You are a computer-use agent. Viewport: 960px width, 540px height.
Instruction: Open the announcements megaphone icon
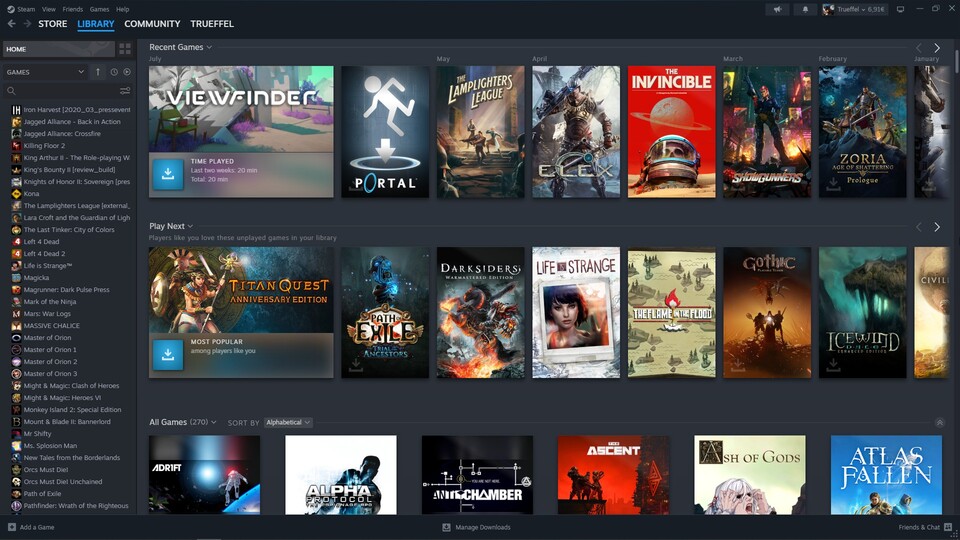tap(778, 9)
